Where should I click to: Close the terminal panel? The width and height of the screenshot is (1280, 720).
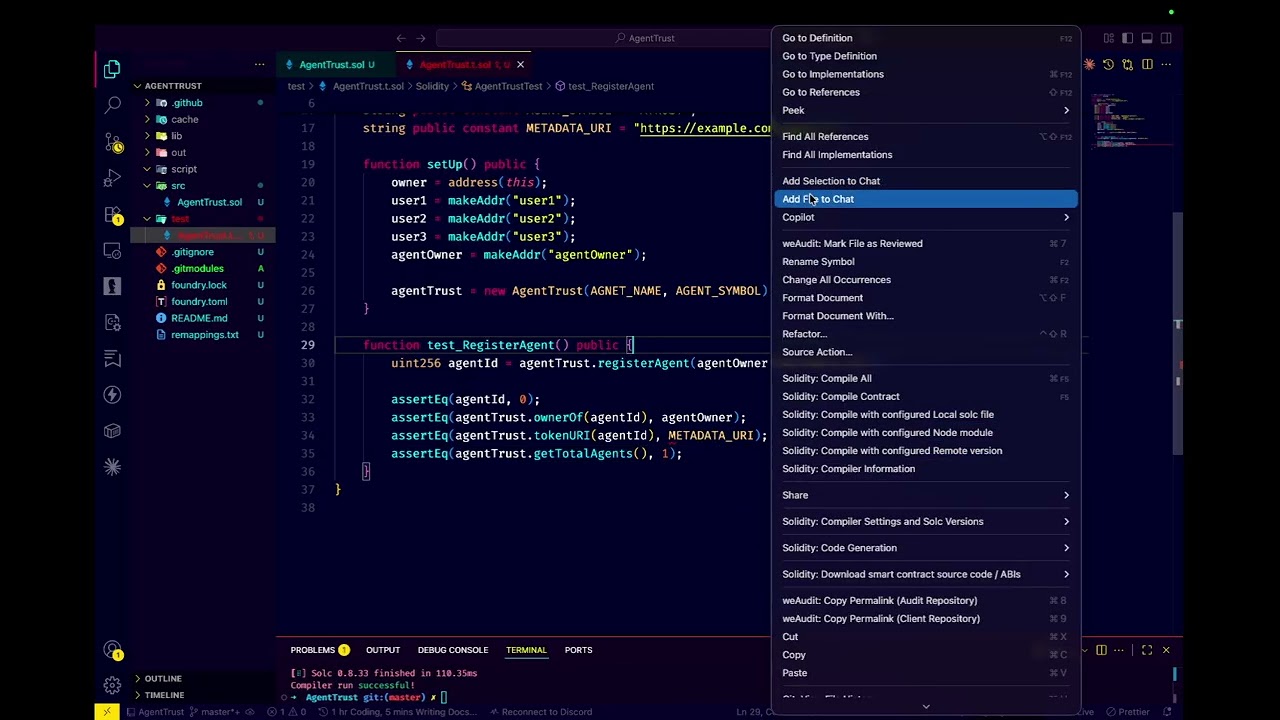click(1166, 650)
